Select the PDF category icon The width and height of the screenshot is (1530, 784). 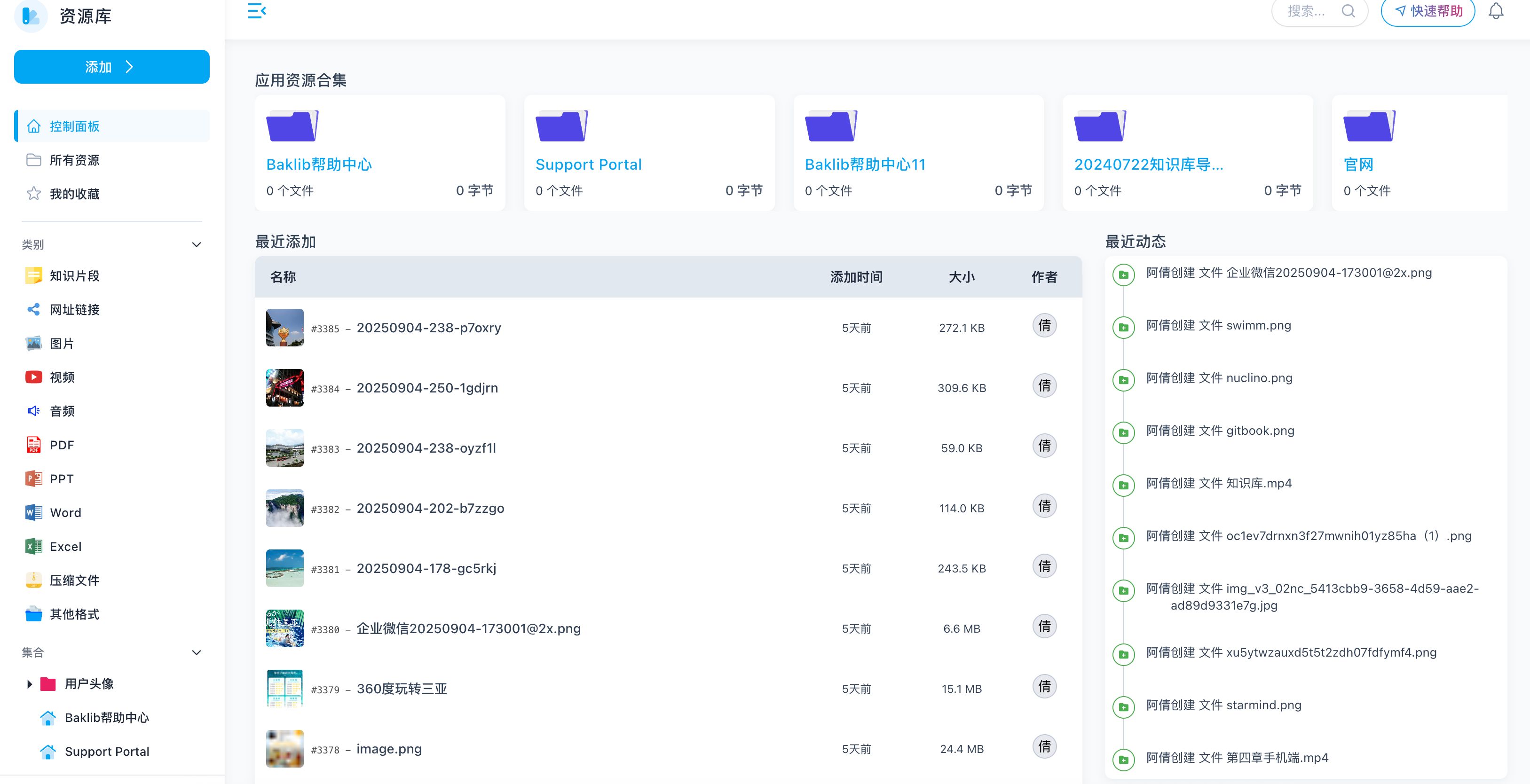pos(34,445)
